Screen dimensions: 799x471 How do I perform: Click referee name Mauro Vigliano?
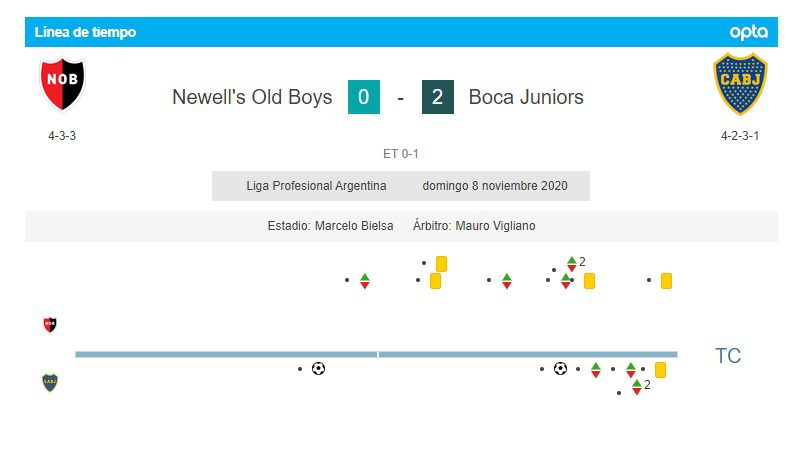tap(495, 226)
